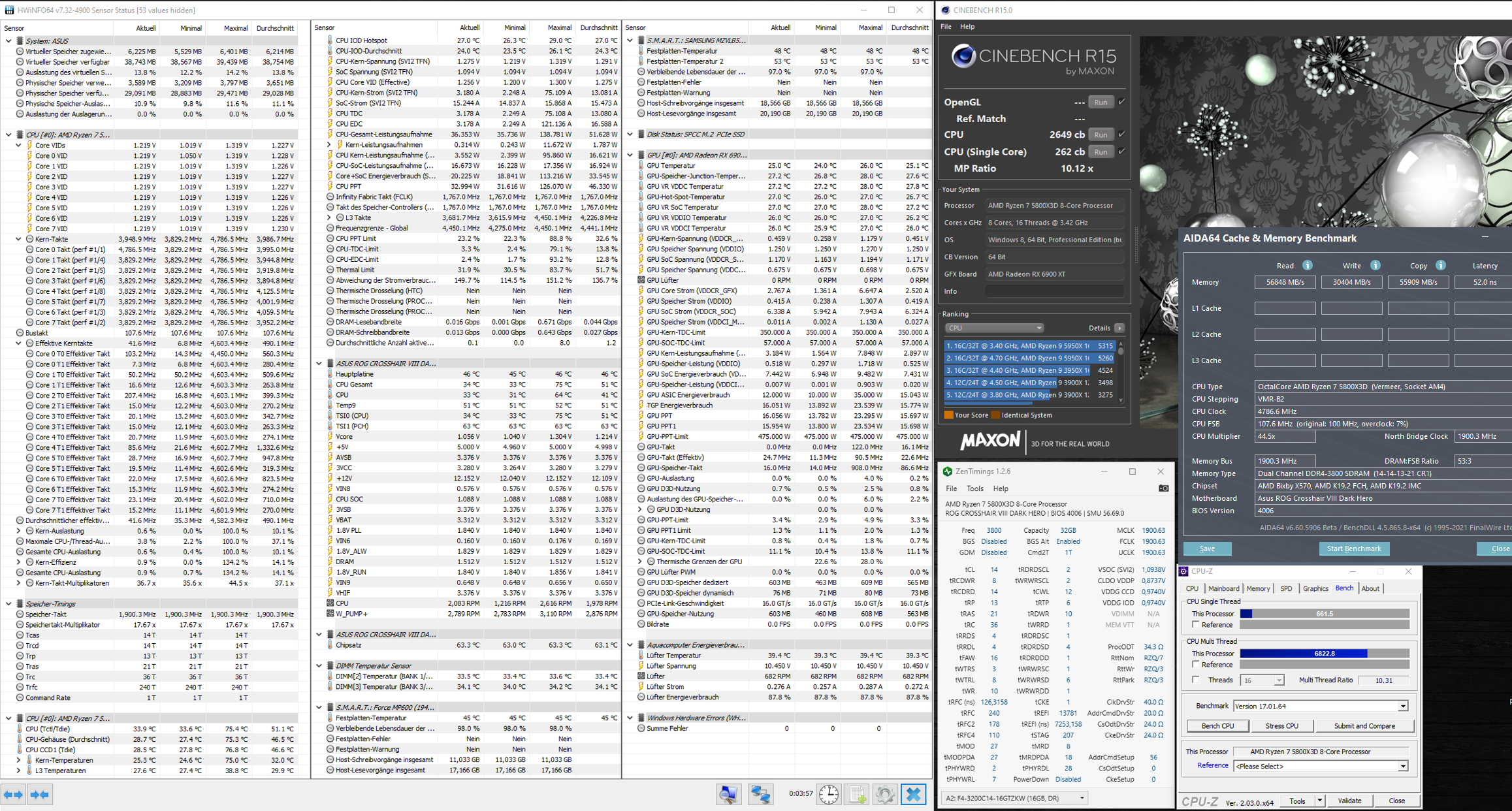Click HWiNFO expand columns arrows icon
Viewport: 1512px width, 811px height.
tap(14, 795)
